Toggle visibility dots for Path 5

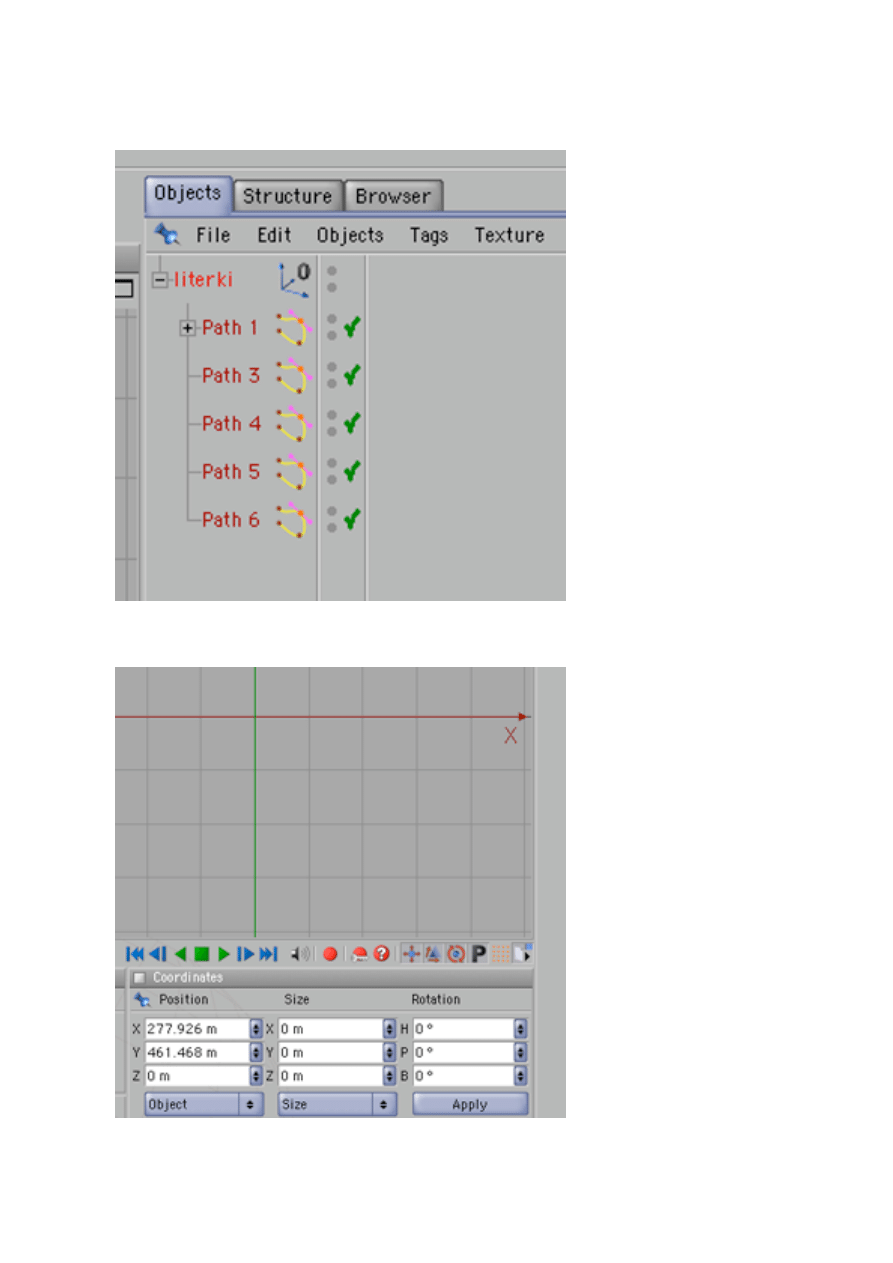(x=331, y=471)
